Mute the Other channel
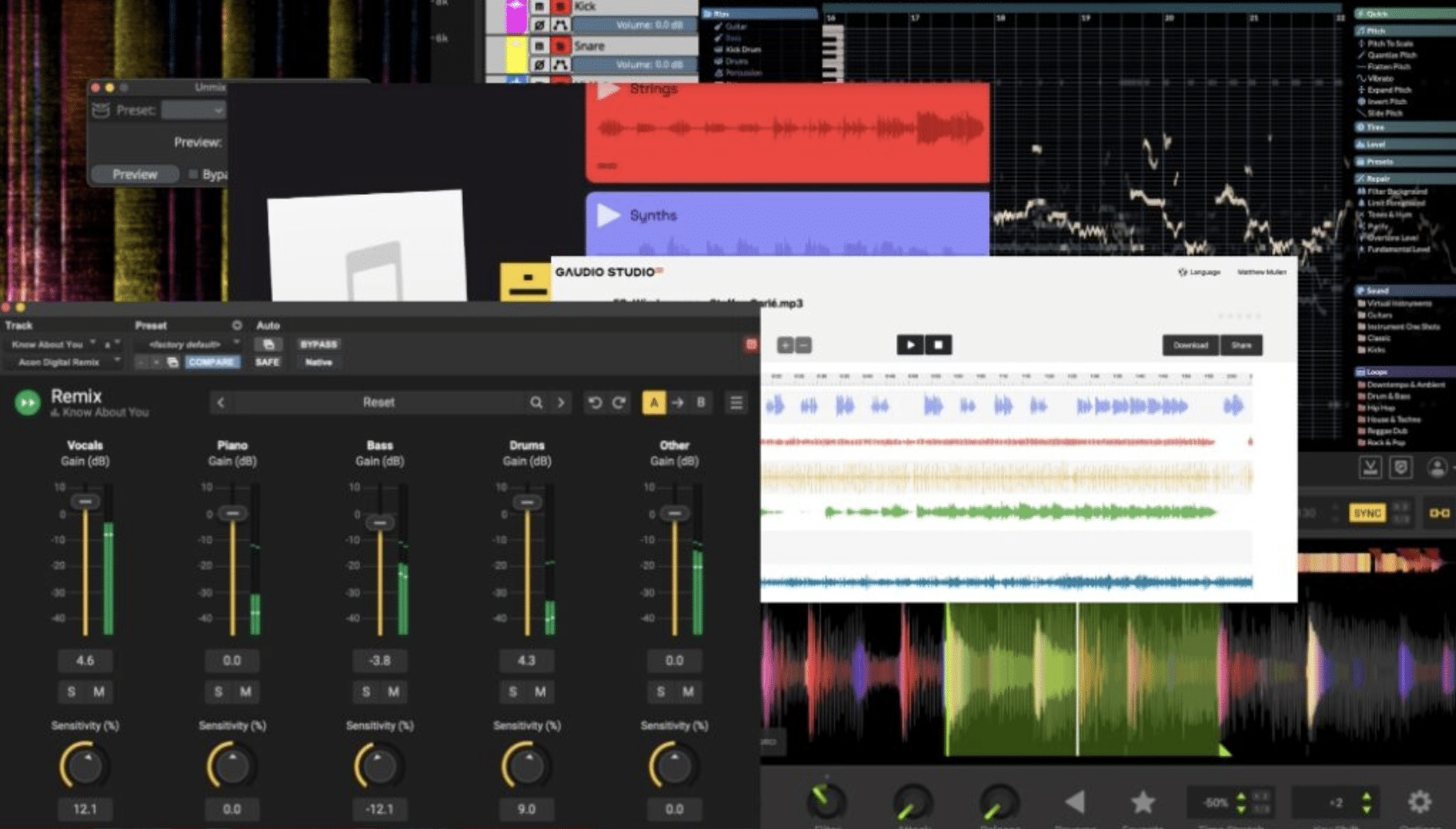 [x=687, y=692]
